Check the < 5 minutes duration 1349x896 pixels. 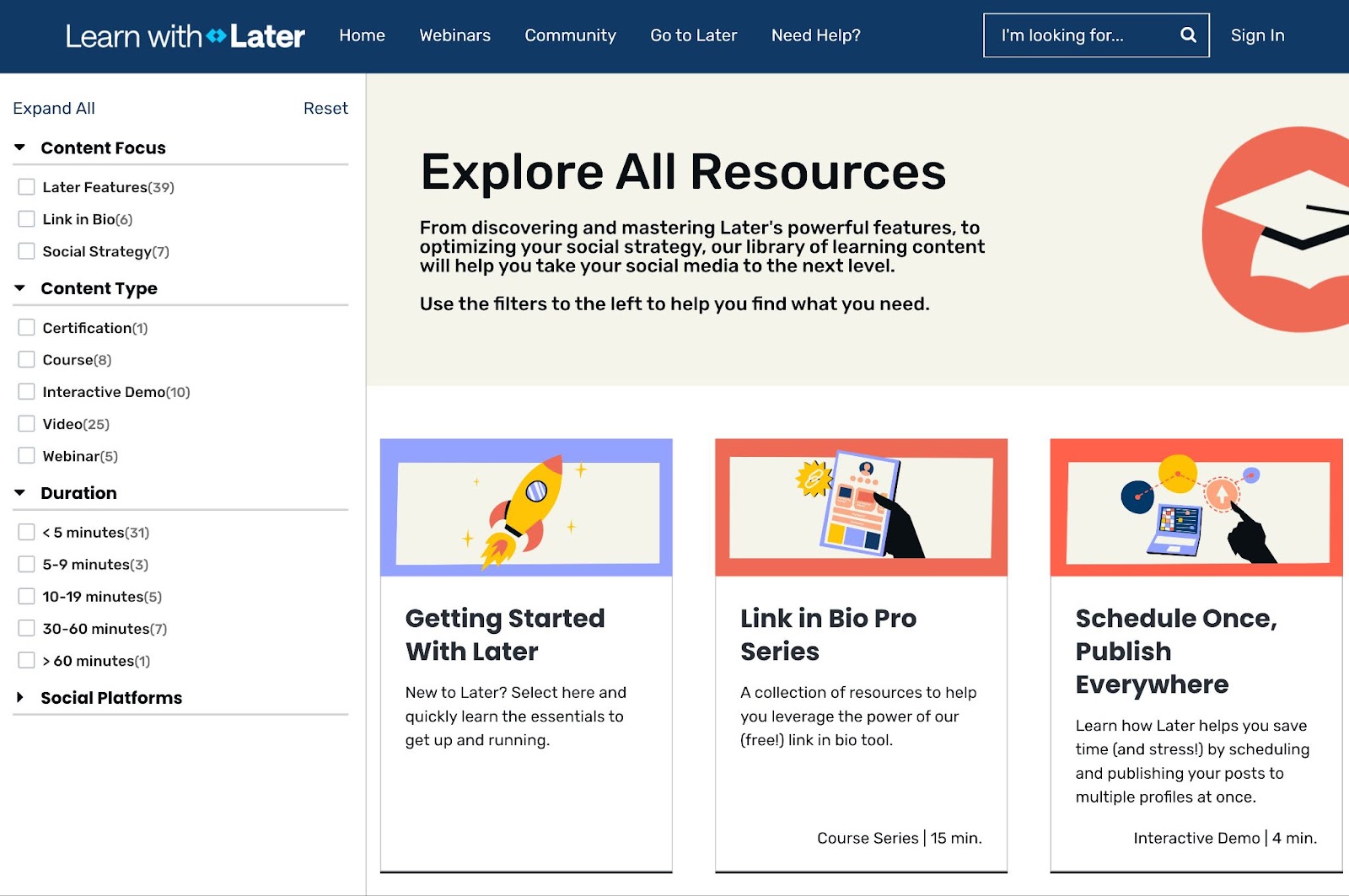pos(26,533)
